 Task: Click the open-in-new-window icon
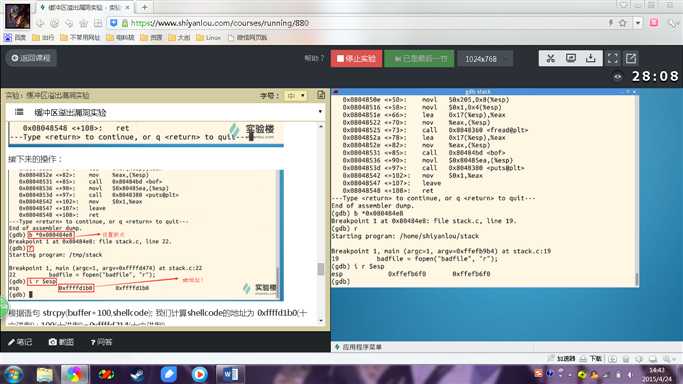pos(631,58)
